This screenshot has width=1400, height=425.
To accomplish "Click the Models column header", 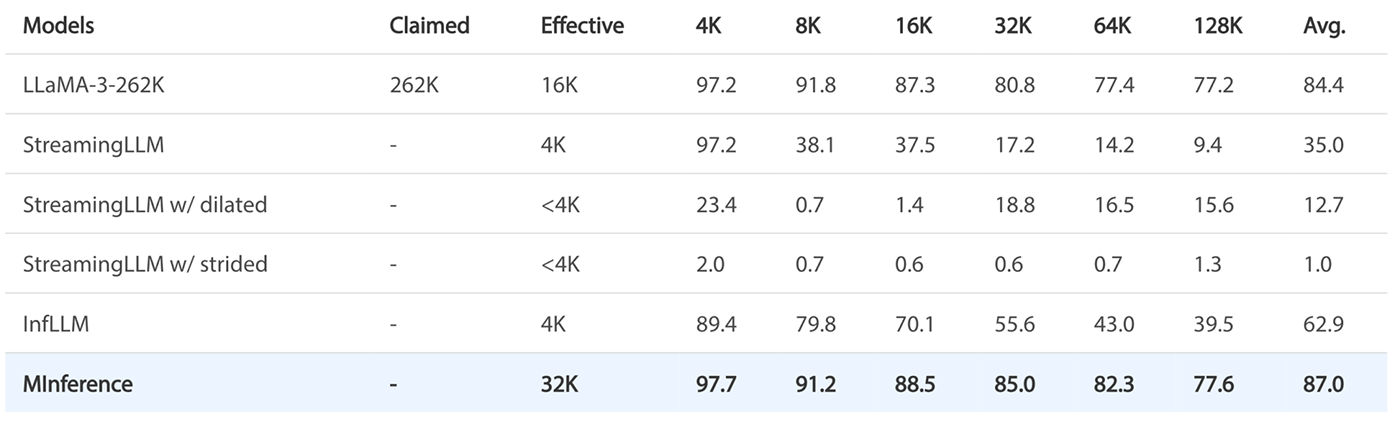I will [58, 27].
